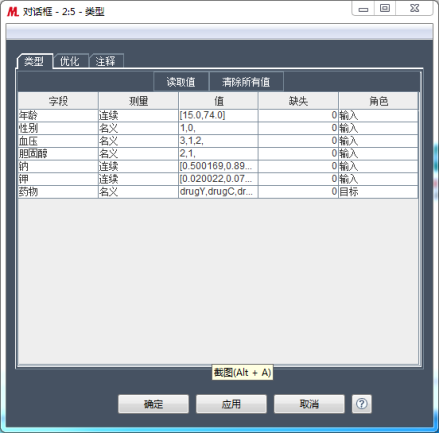Viewport: 439px width, 433px height.
Task: Switch to the 优化 tab
Action: coord(70,61)
